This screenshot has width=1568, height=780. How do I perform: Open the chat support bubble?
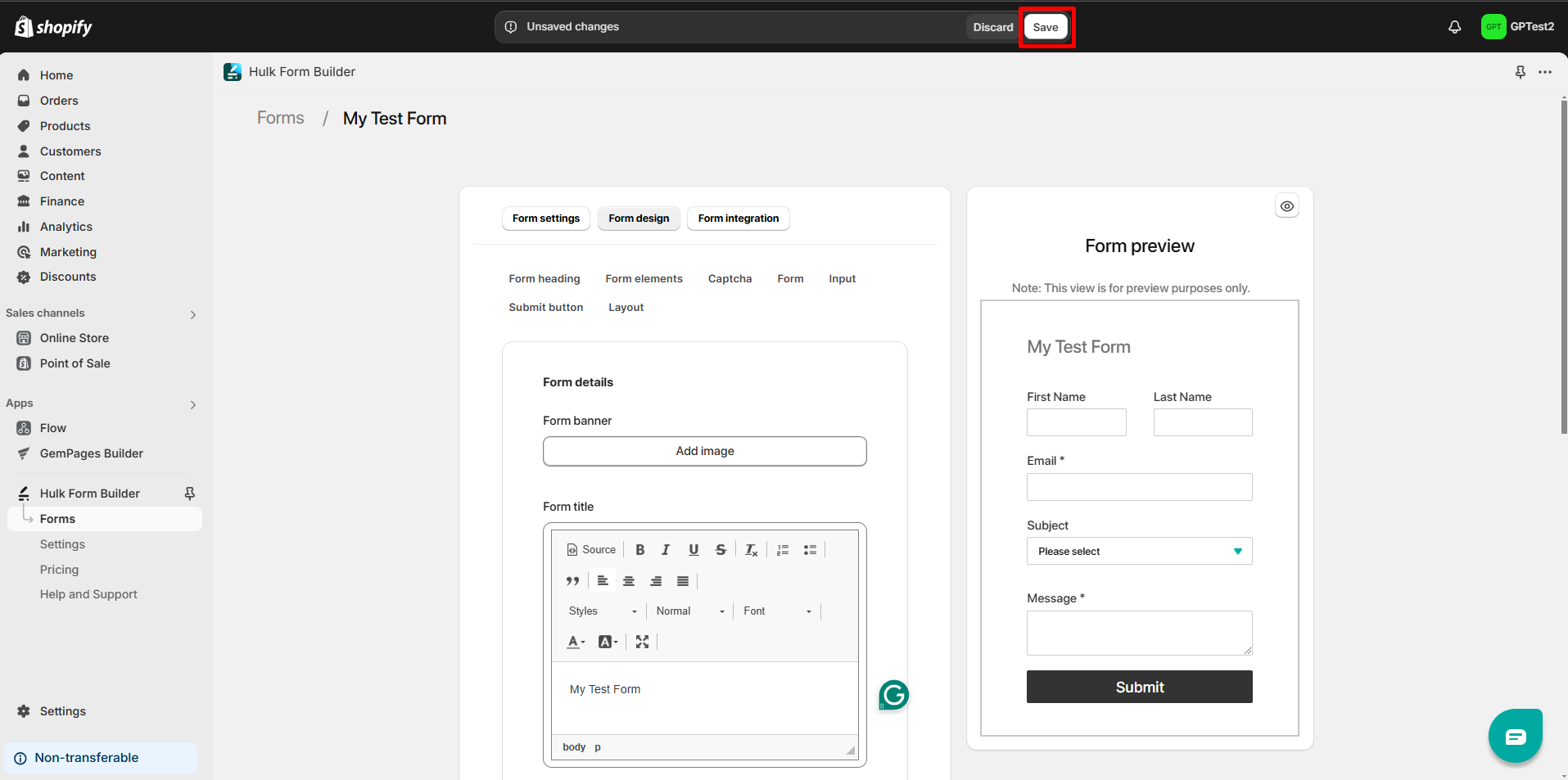1515,735
